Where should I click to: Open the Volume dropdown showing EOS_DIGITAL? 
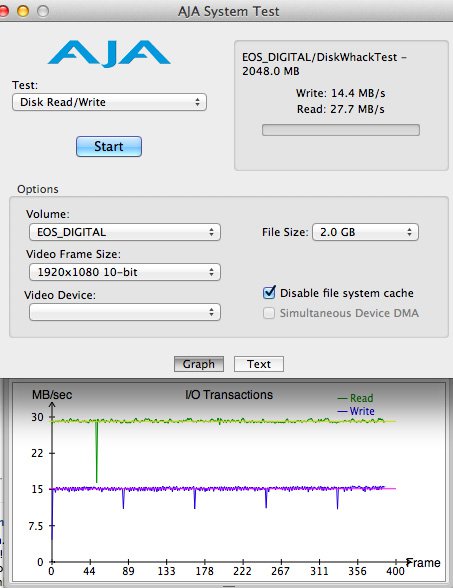tap(124, 232)
